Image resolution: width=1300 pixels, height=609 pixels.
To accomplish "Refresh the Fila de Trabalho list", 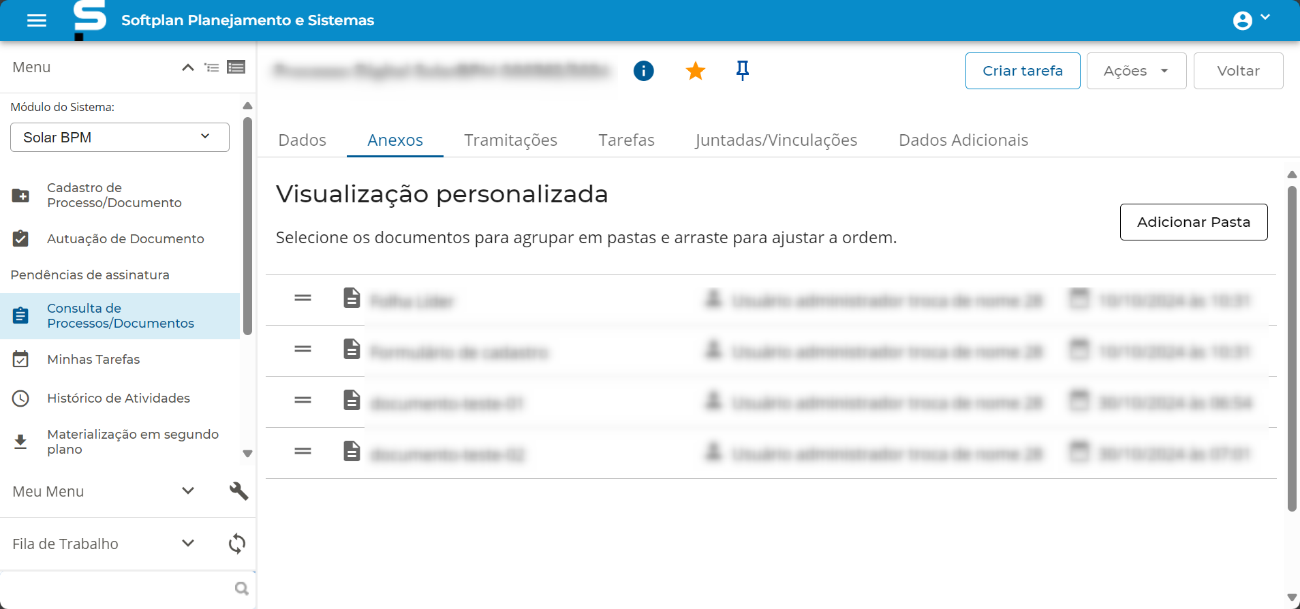I will click(237, 543).
